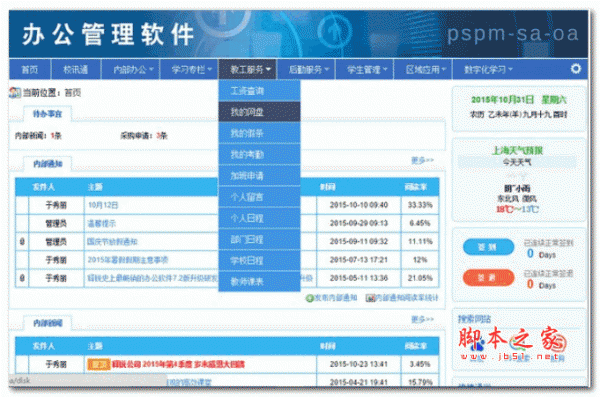Click the 发布内部通知 link
This screenshot has height=397, width=600.
(336, 298)
